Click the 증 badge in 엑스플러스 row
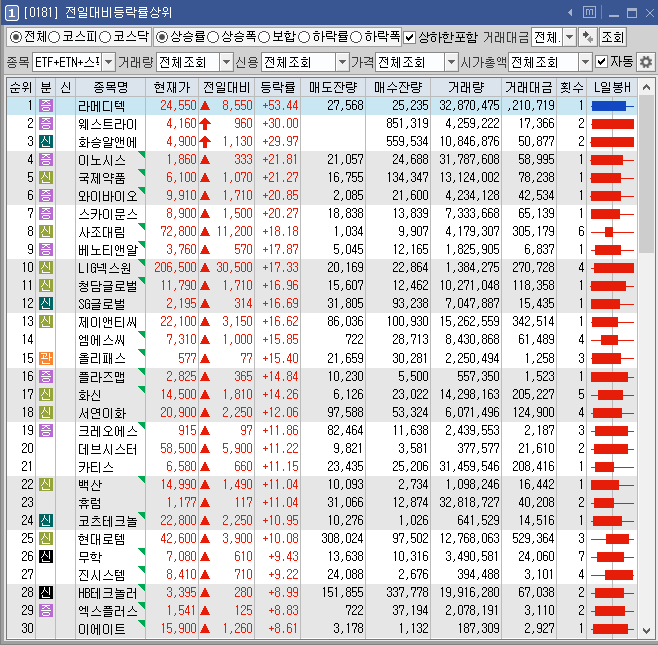Viewport: 658px width, 645px height. coord(46,610)
